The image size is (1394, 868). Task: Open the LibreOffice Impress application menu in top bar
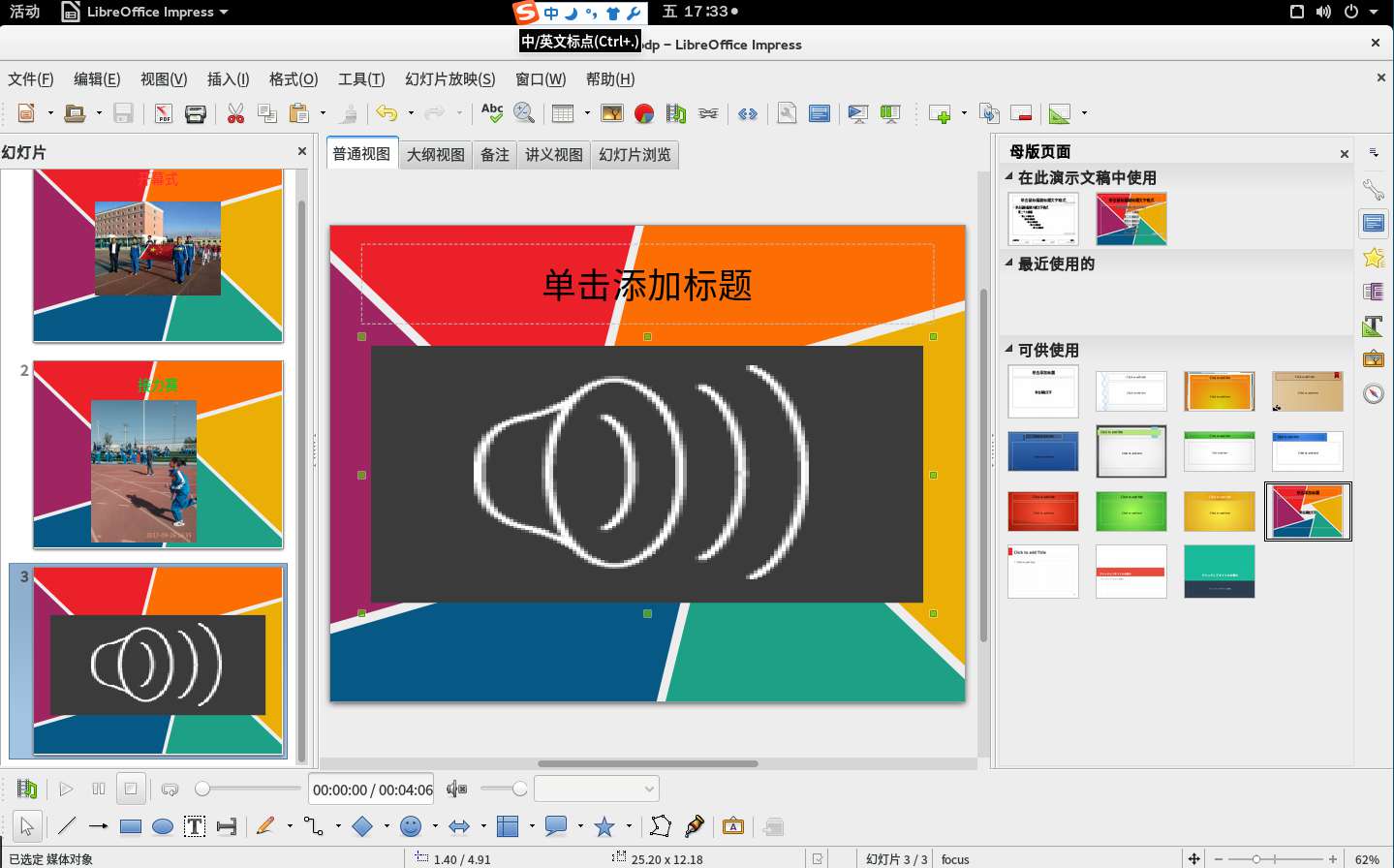[x=145, y=12]
